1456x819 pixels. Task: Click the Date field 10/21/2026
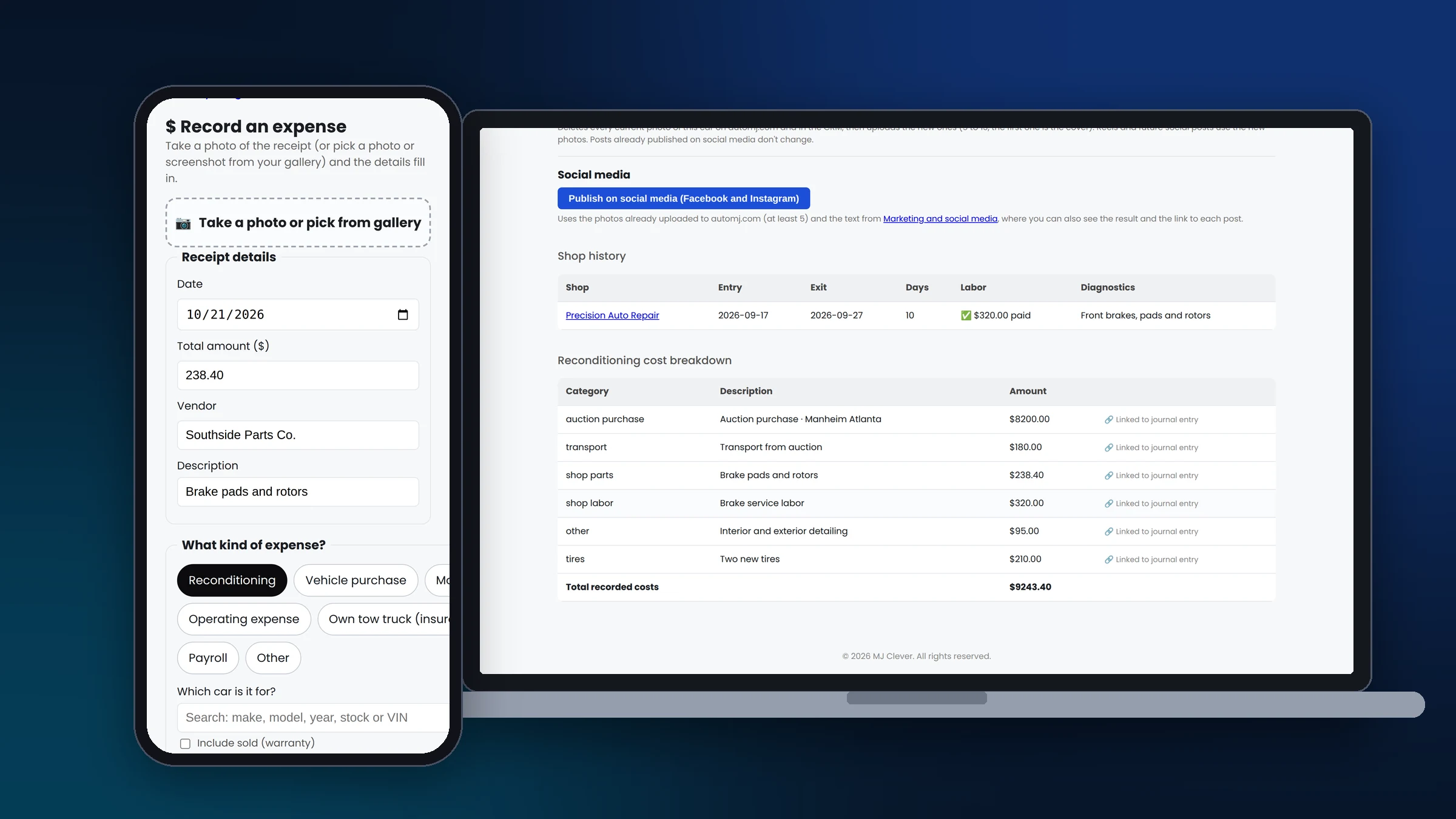tap(298, 314)
